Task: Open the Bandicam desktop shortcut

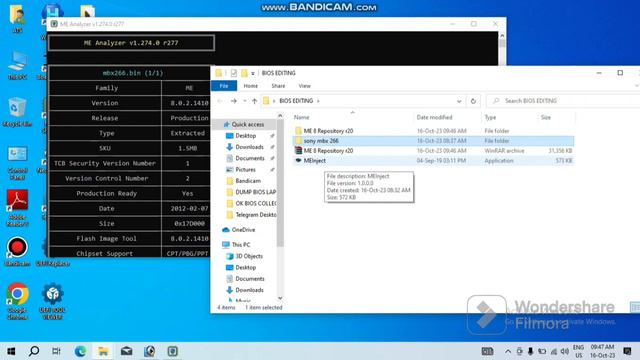Action: [17, 251]
